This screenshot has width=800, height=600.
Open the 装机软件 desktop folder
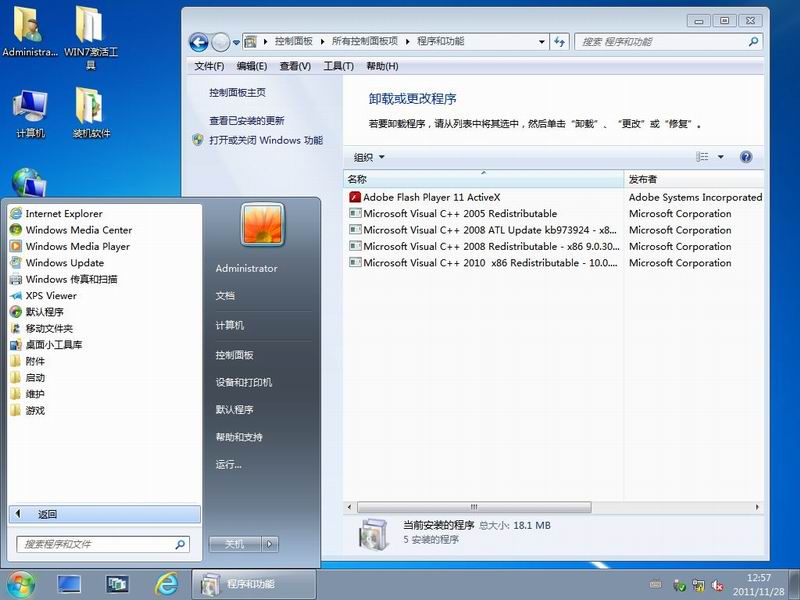(x=91, y=113)
